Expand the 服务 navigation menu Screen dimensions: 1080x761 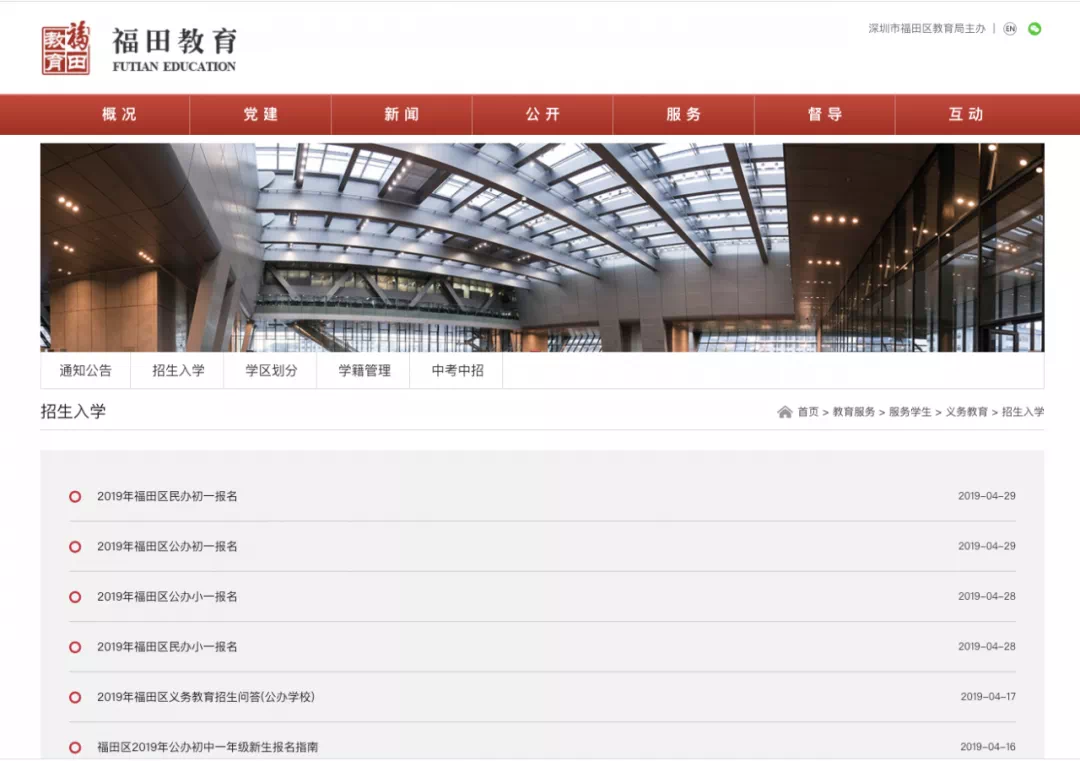[x=683, y=115]
